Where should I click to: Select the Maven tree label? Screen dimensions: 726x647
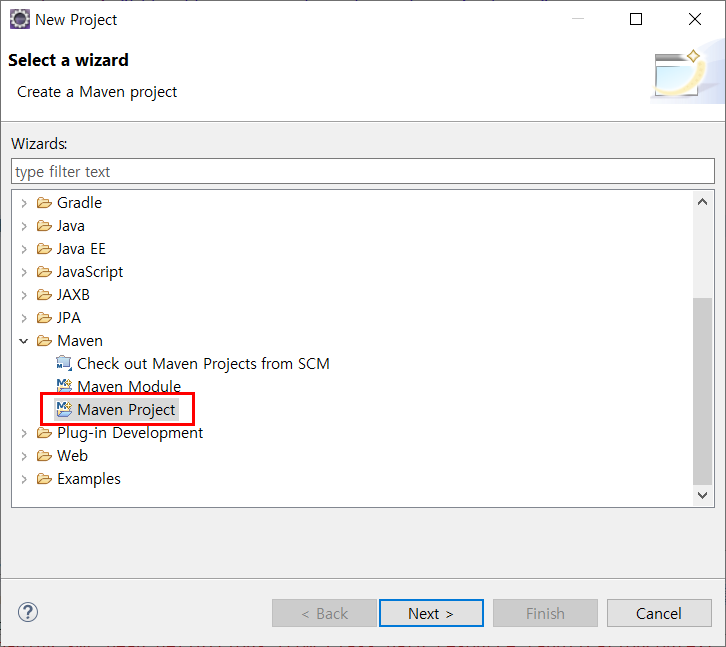80,341
